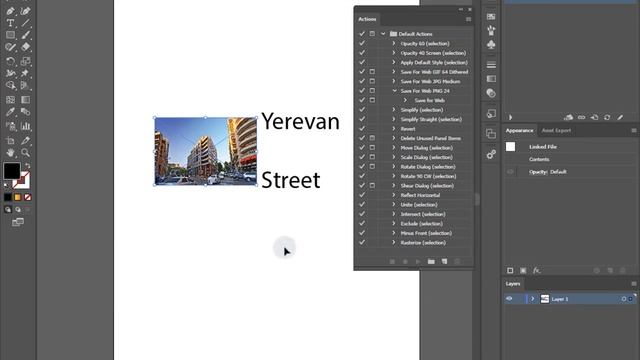Select the Blend tool

point(25,112)
